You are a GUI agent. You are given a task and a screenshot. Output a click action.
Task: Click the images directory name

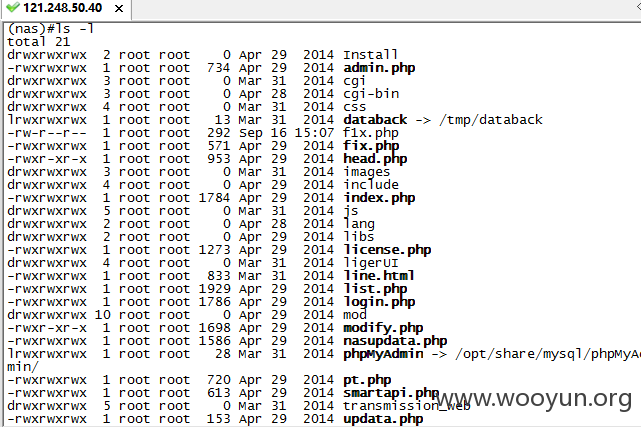(367, 172)
